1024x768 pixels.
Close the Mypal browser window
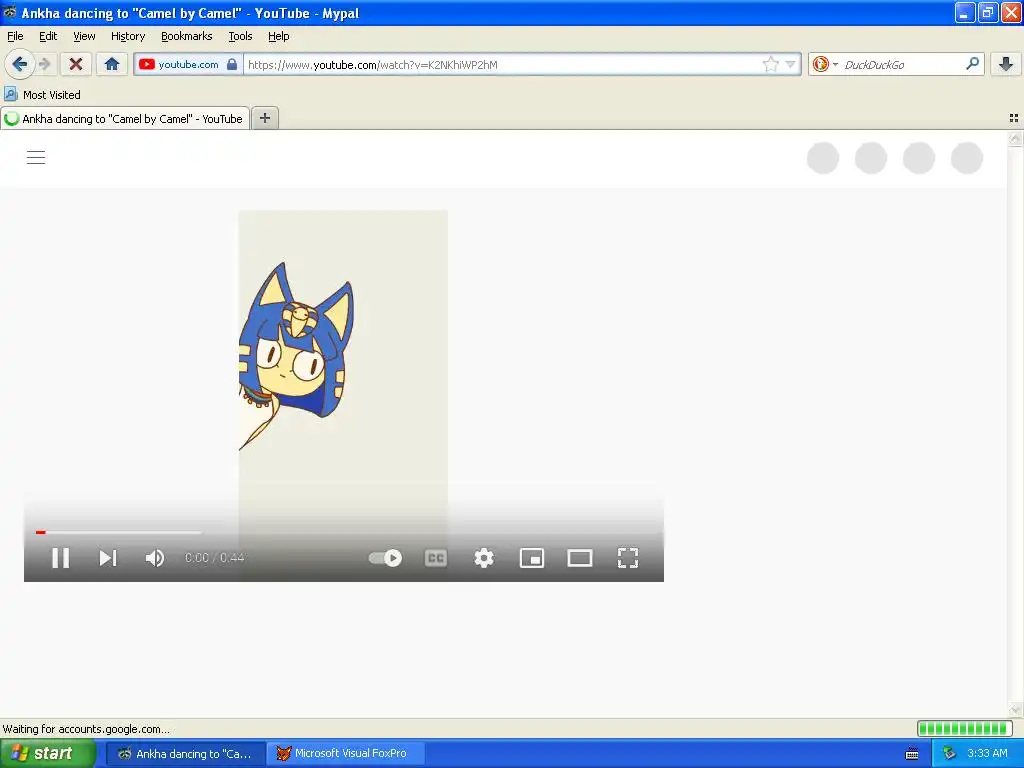coord(1011,12)
